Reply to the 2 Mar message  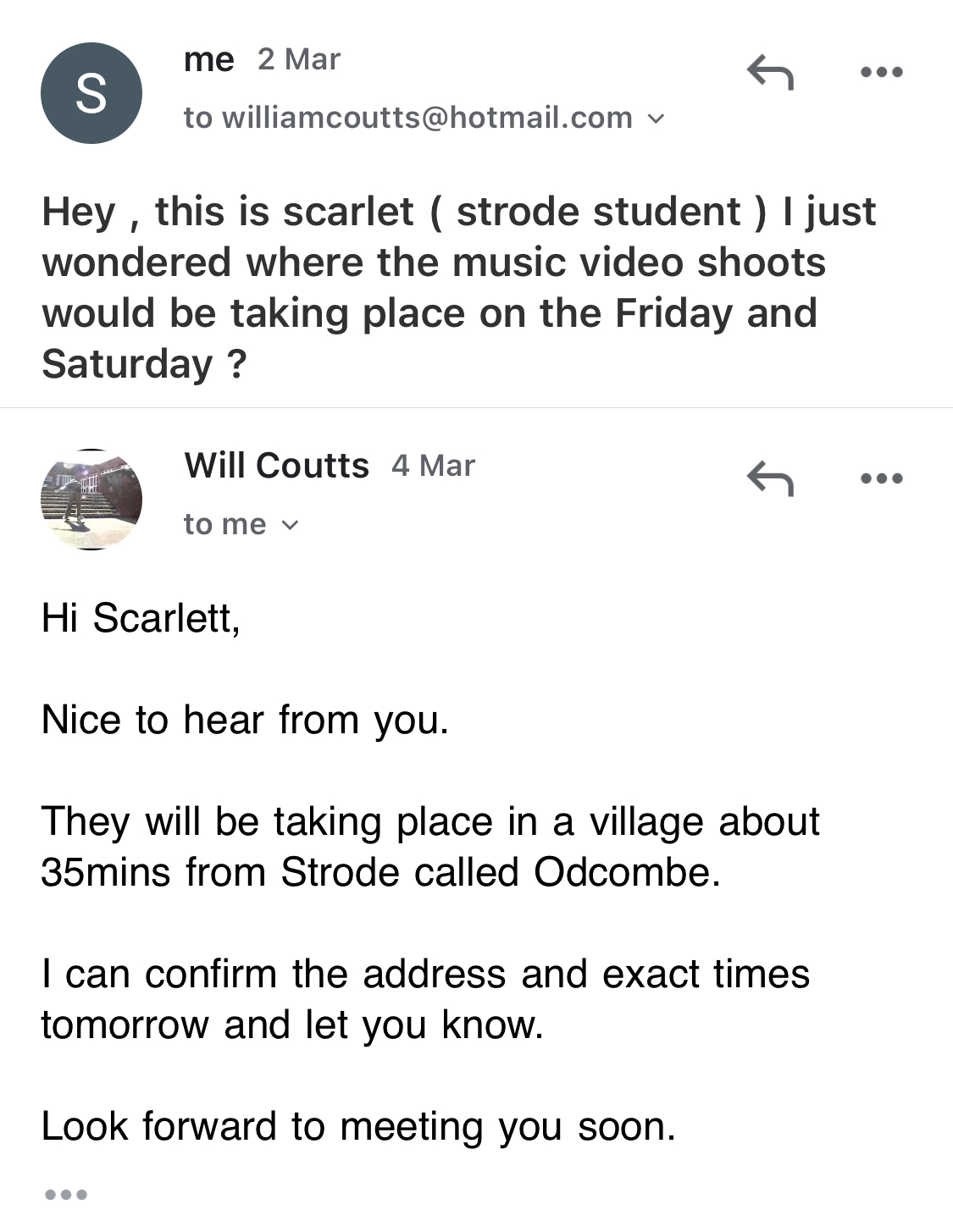pos(770,72)
